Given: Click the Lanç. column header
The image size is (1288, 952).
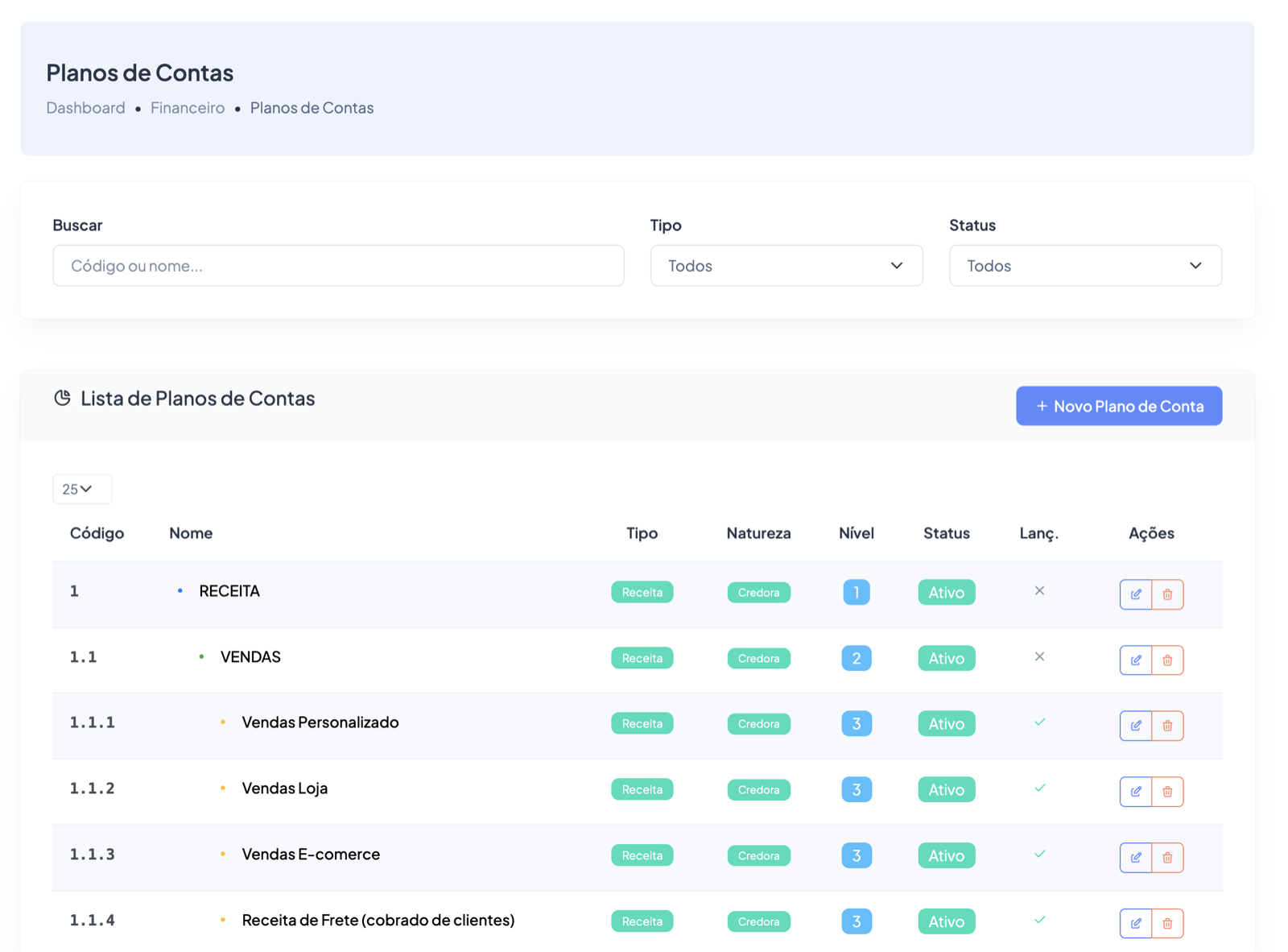Looking at the screenshot, I should coord(1039,533).
